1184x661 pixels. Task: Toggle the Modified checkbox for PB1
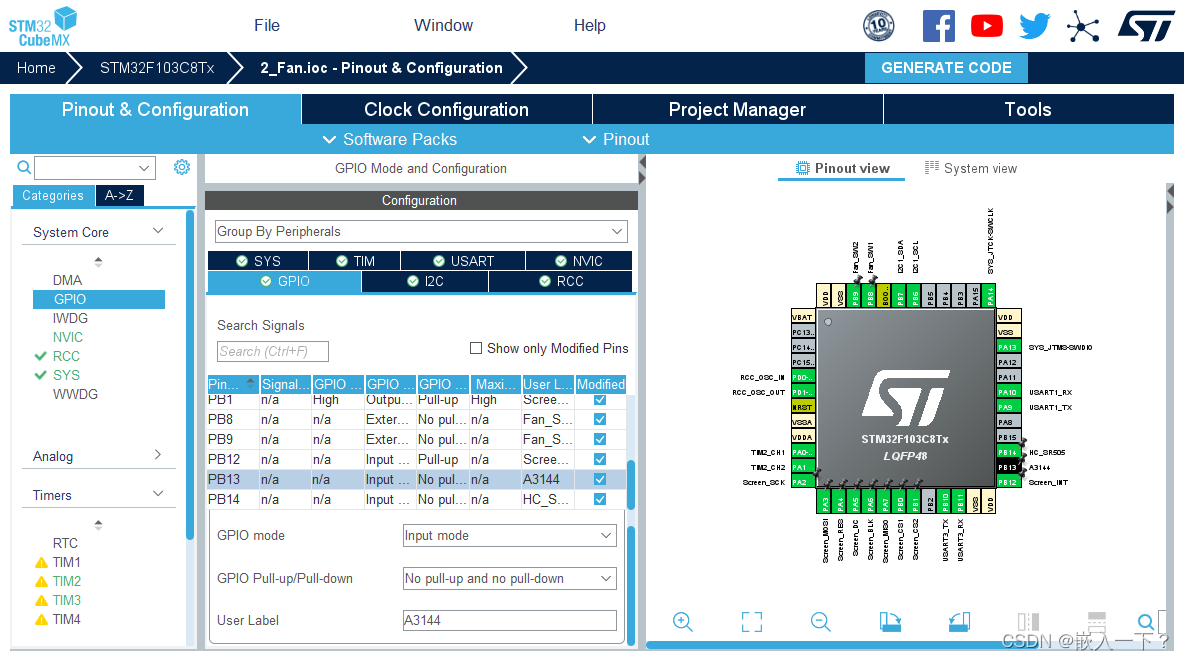pyautogui.click(x=600, y=400)
